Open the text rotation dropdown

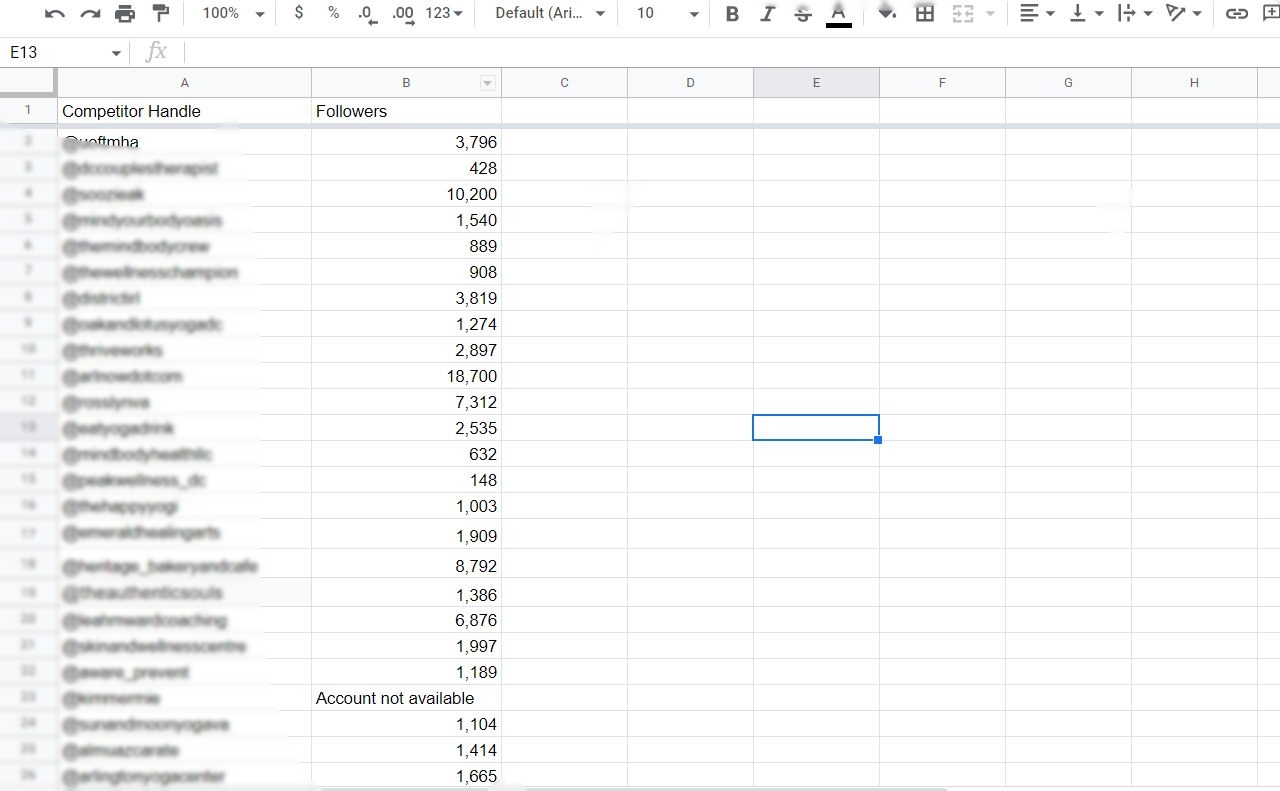pos(1183,13)
